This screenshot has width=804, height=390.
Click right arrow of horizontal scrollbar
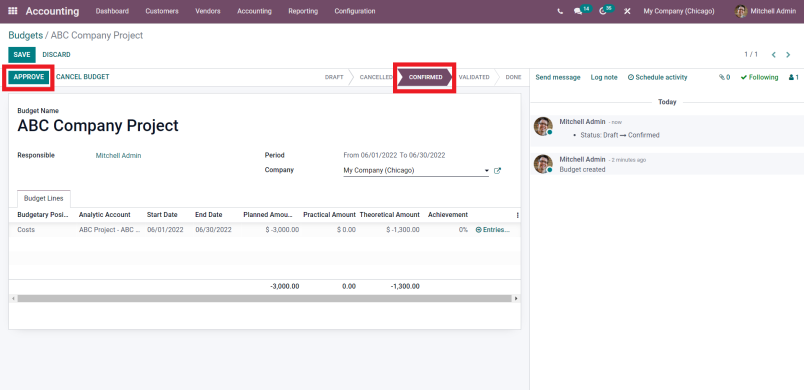(516, 298)
